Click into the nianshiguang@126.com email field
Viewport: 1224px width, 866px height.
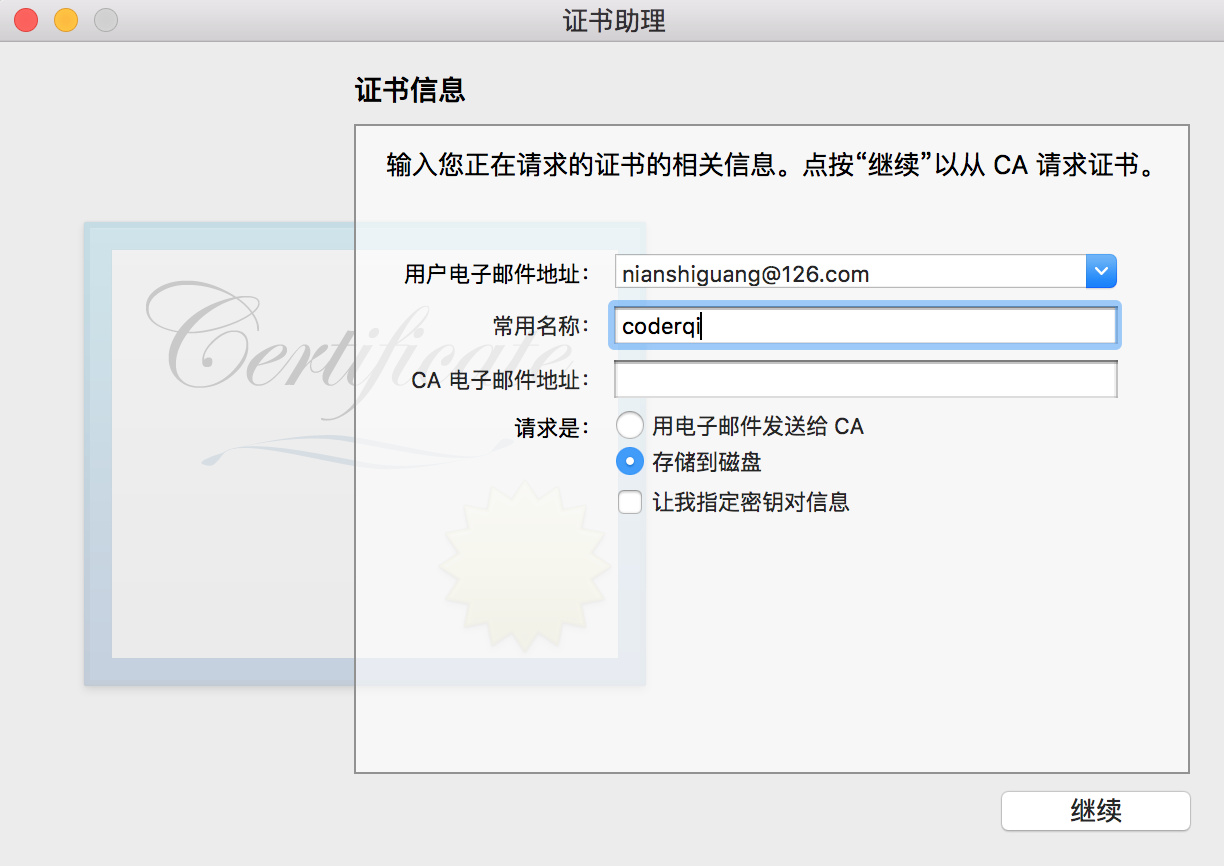coord(850,272)
